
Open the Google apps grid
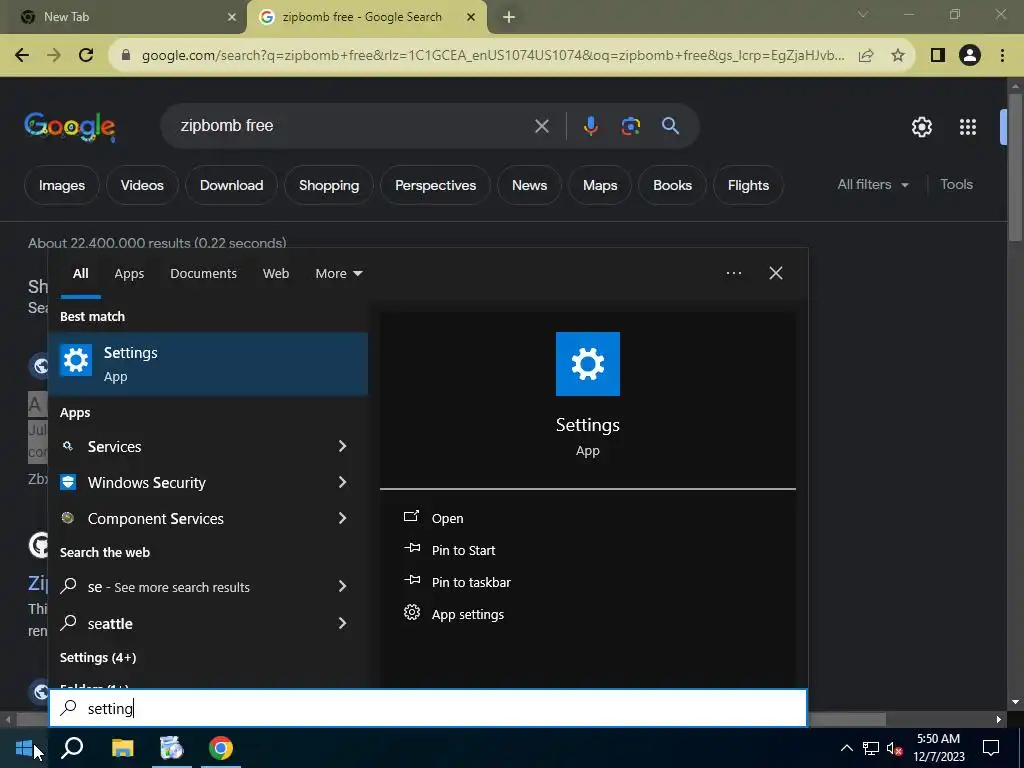968,127
